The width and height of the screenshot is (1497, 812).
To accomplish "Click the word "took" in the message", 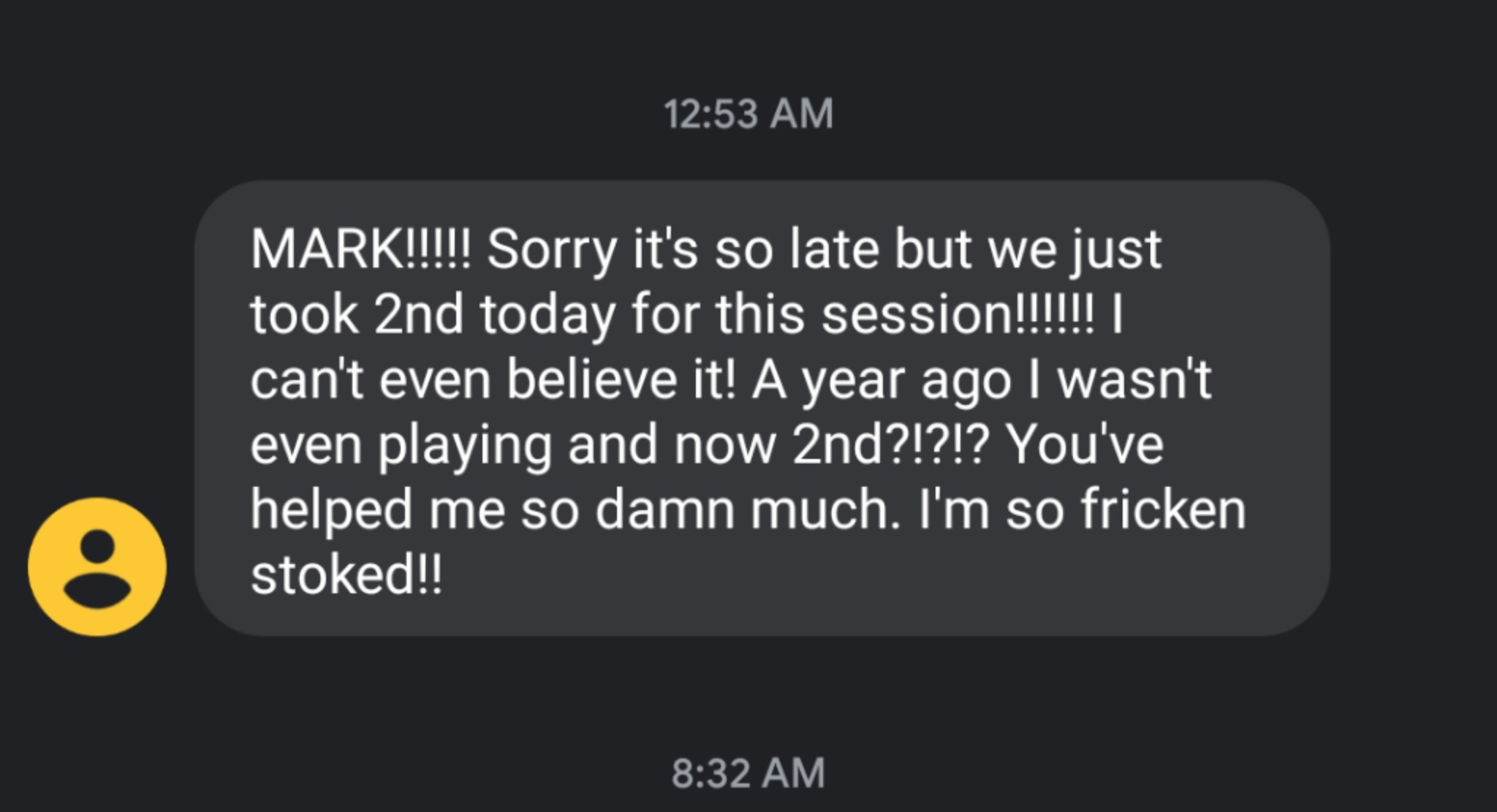I will pos(304,315).
